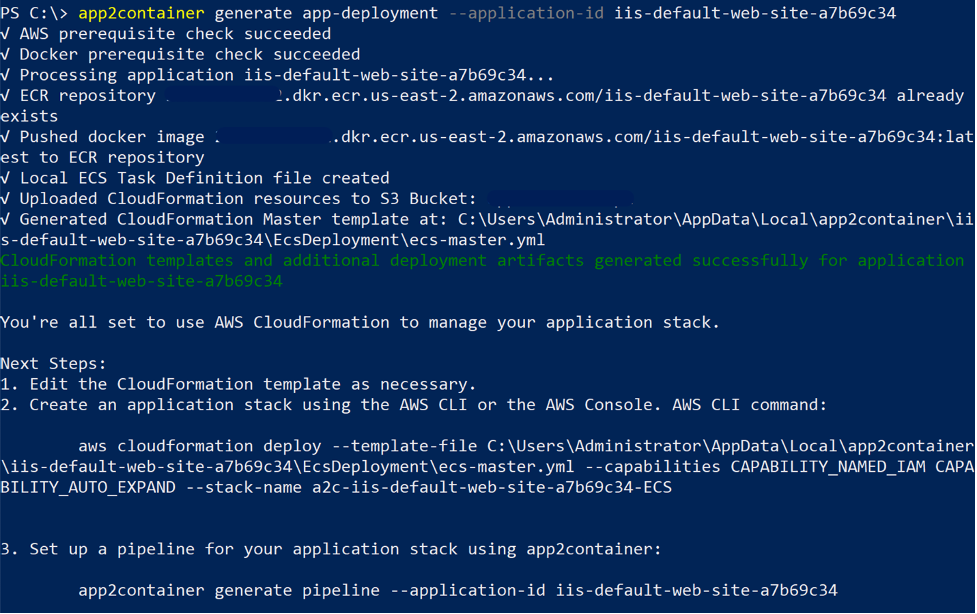Click the checkmark beside Processing application
The image size is (977, 614).
8,75
